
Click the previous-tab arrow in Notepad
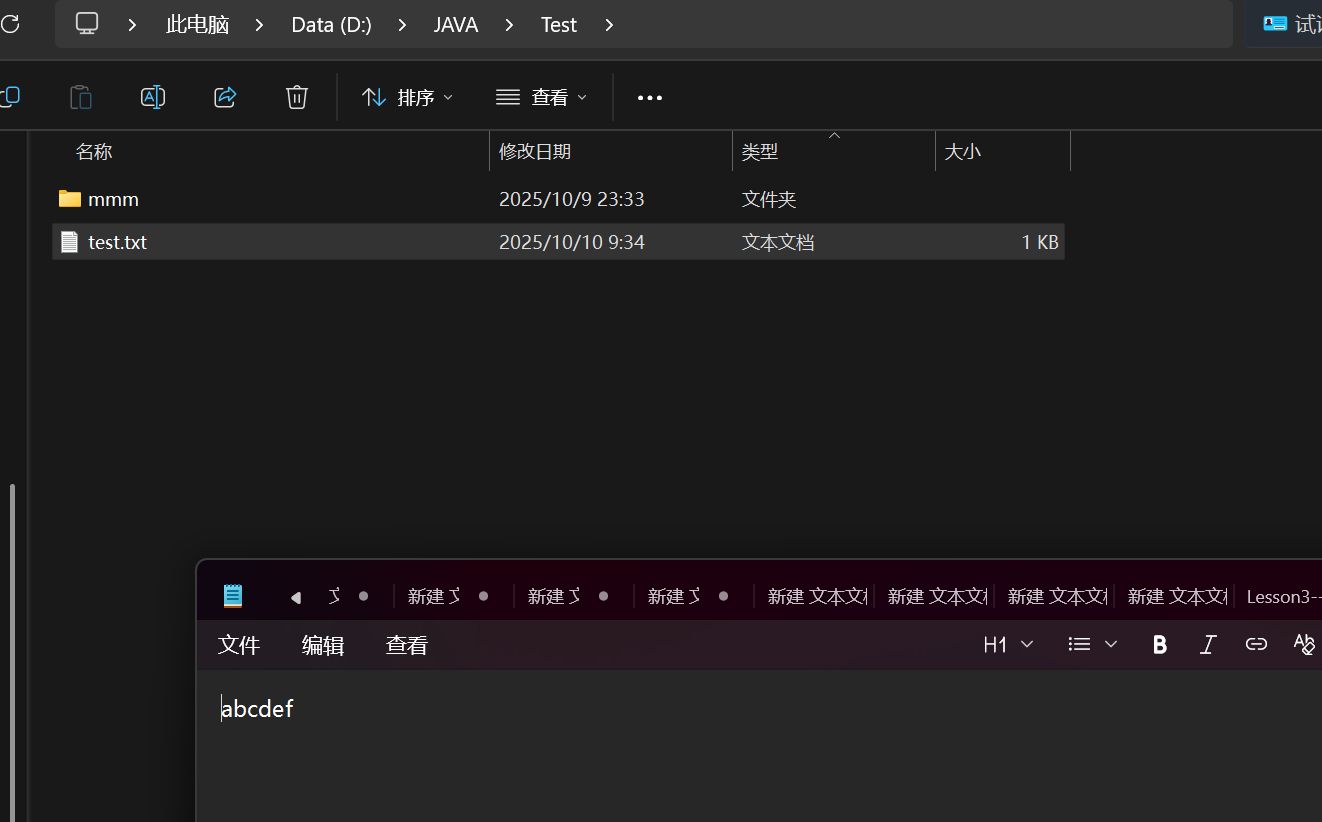click(x=296, y=595)
